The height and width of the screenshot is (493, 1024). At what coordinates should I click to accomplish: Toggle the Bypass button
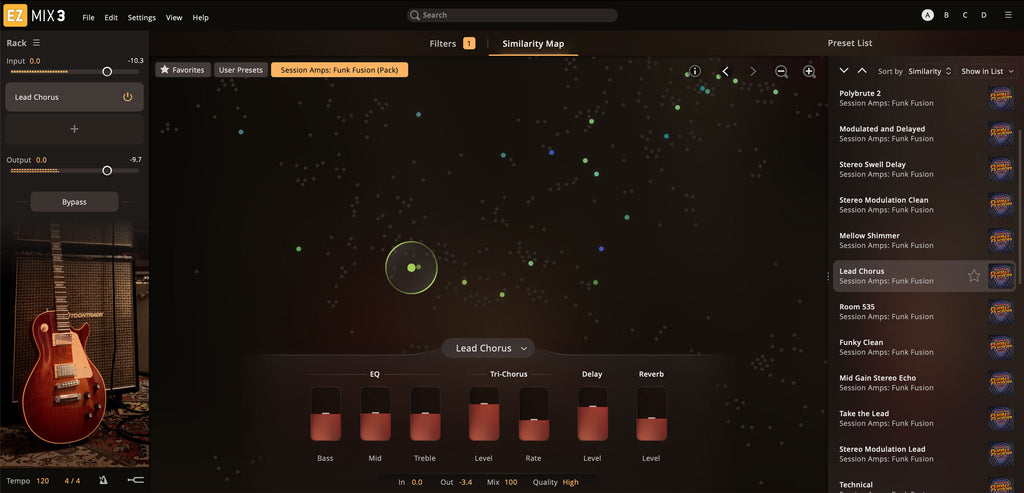click(x=74, y=202)
